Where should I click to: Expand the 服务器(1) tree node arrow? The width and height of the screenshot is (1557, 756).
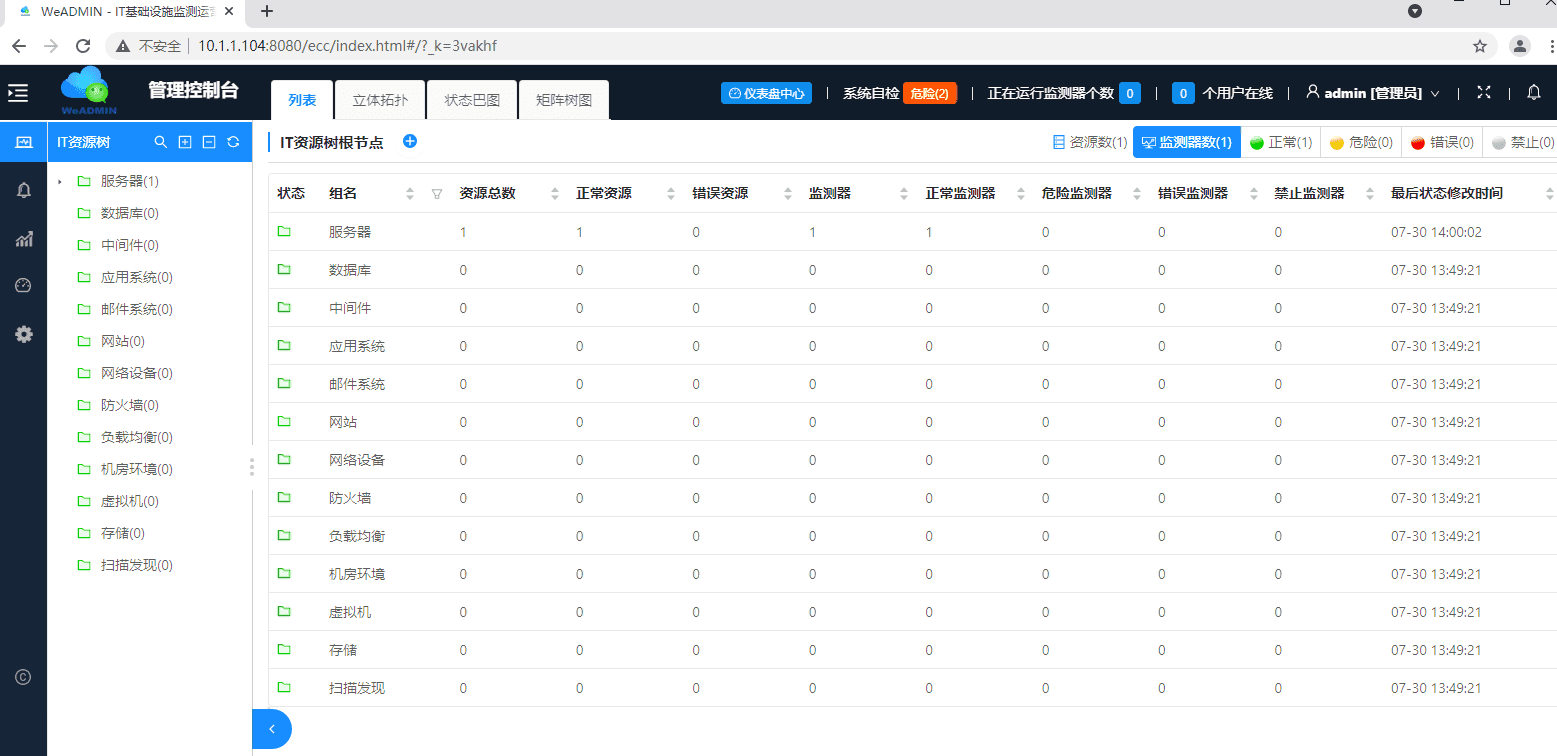(60, 182)
